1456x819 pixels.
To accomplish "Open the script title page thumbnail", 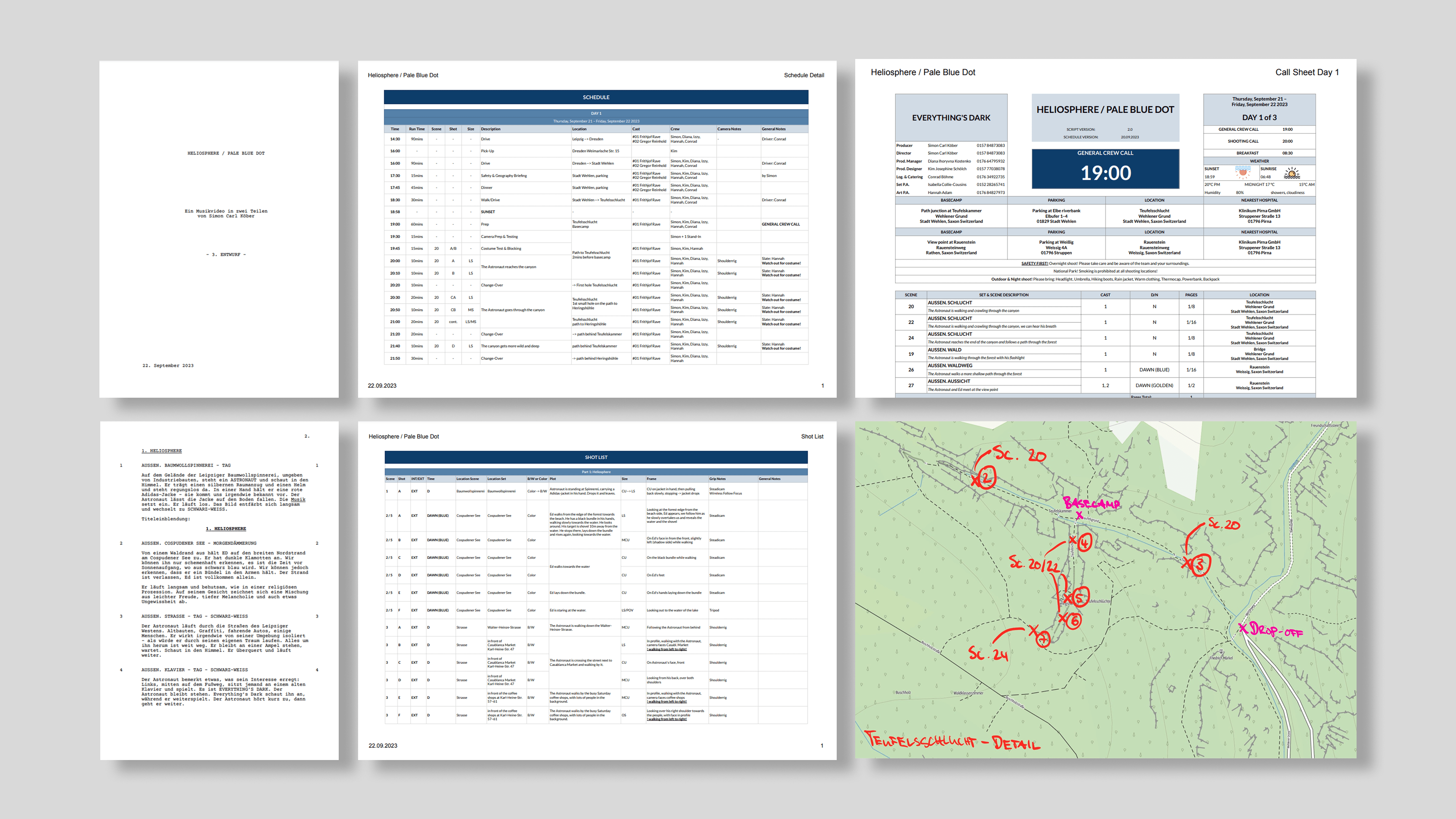I will click(219, 229).
